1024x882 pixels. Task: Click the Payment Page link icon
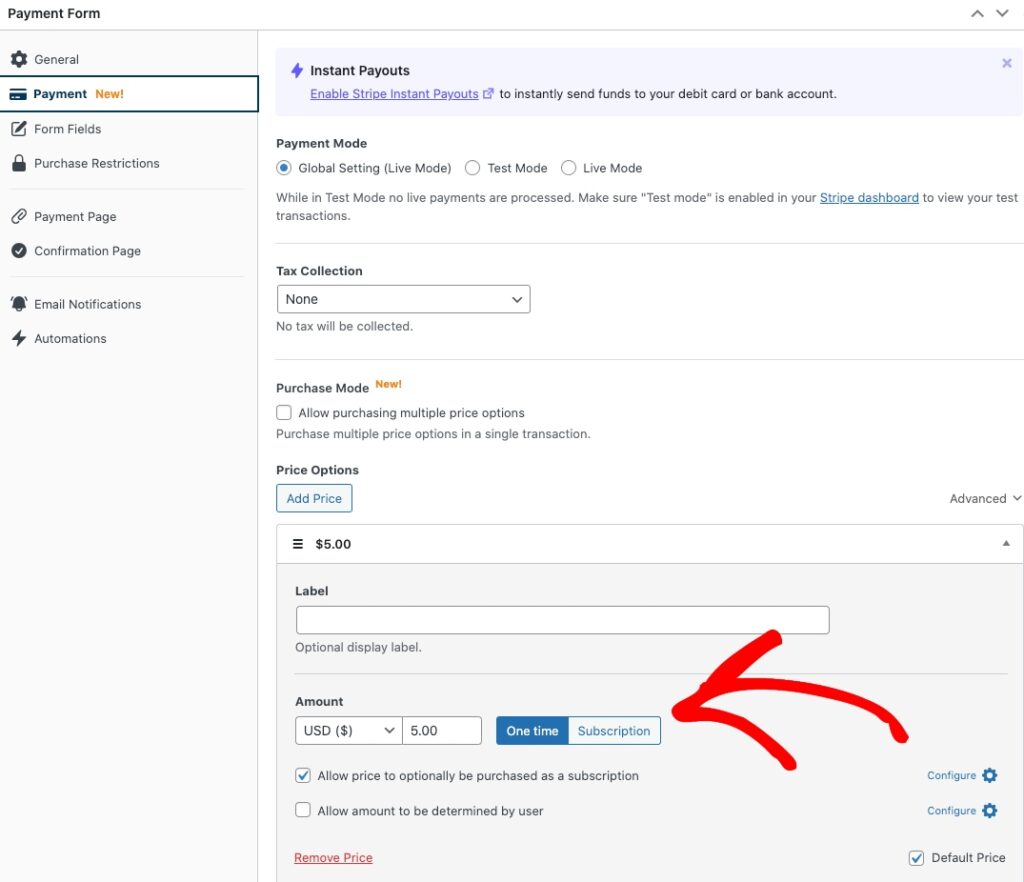(x=19, y=217)
